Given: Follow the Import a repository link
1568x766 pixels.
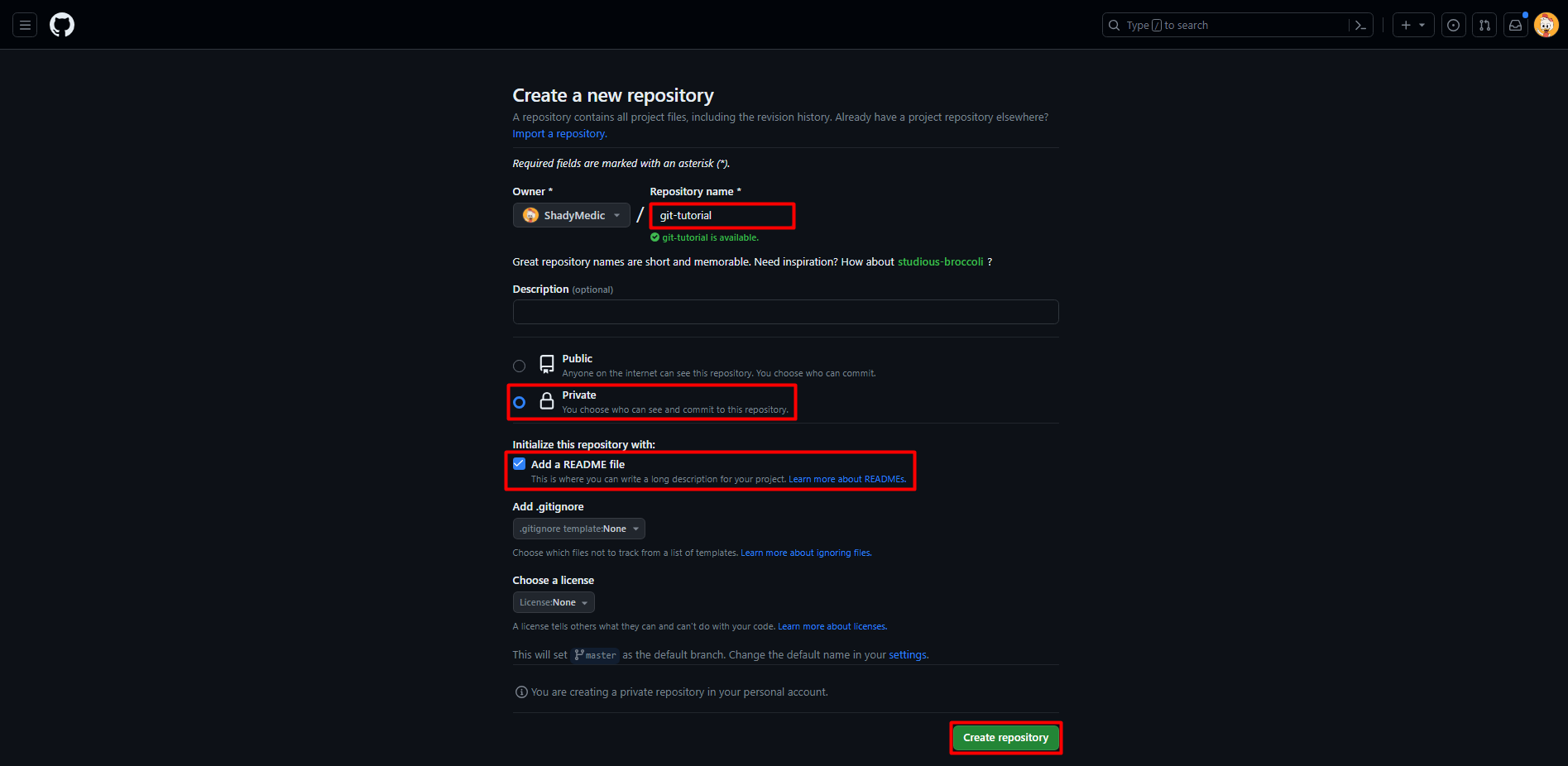Looking at the screenshot, I should click(x=559, y=134).
